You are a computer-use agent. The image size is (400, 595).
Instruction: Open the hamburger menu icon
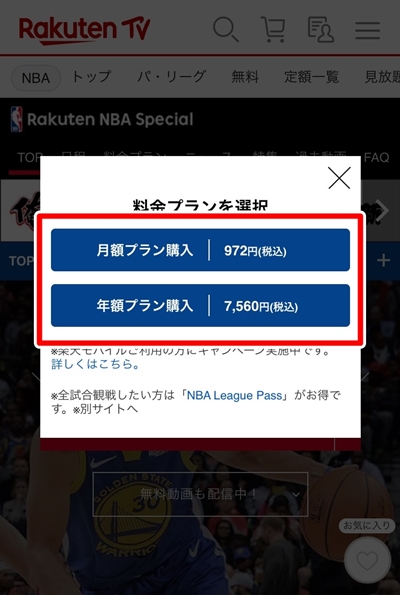click(x=367, y=30)
